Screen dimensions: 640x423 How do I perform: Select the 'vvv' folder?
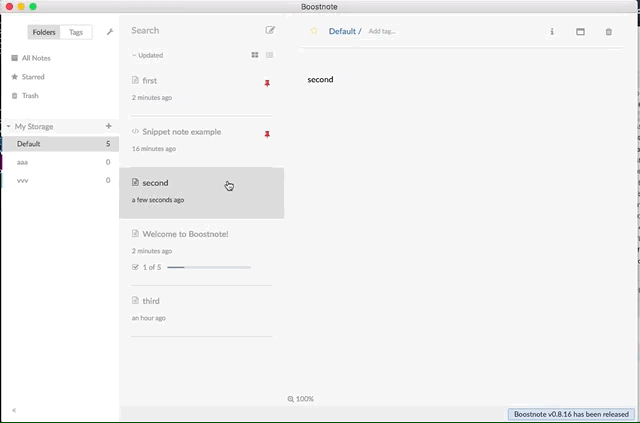tap(60, 180)
